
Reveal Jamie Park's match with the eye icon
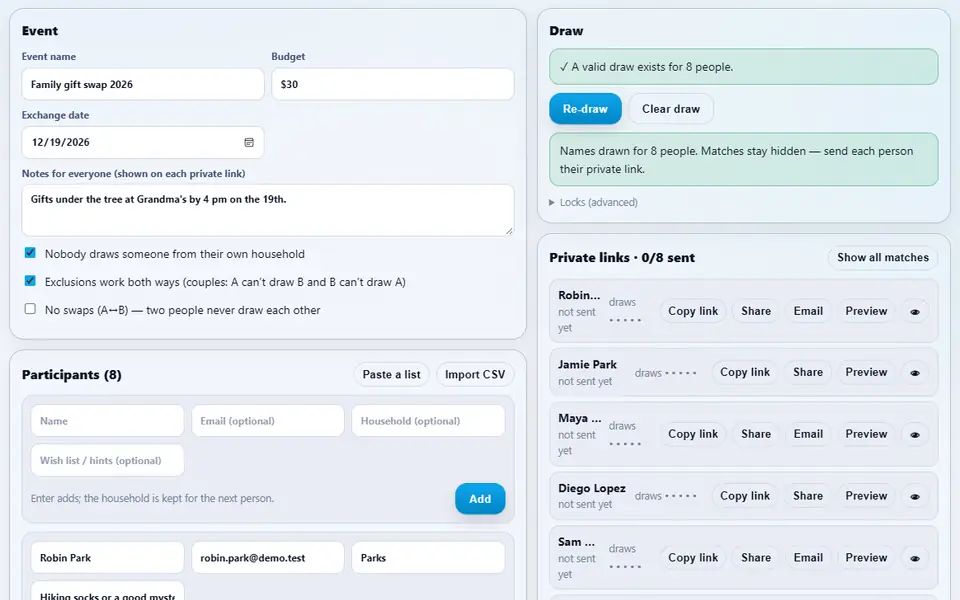[x=915, y=373]
